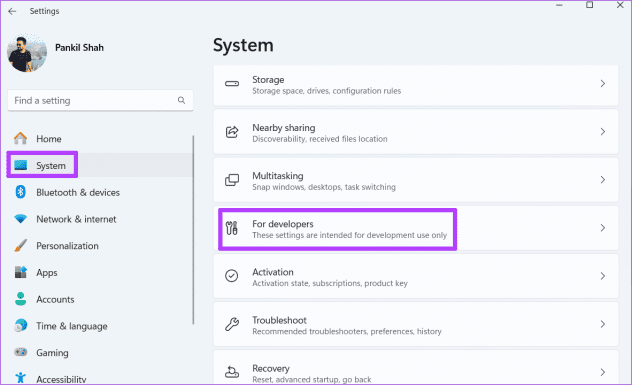The height and width of the screenshot is (385, 632).
Task: Expand the Troubleshoot chevron
Action: [x=603, y=324]
